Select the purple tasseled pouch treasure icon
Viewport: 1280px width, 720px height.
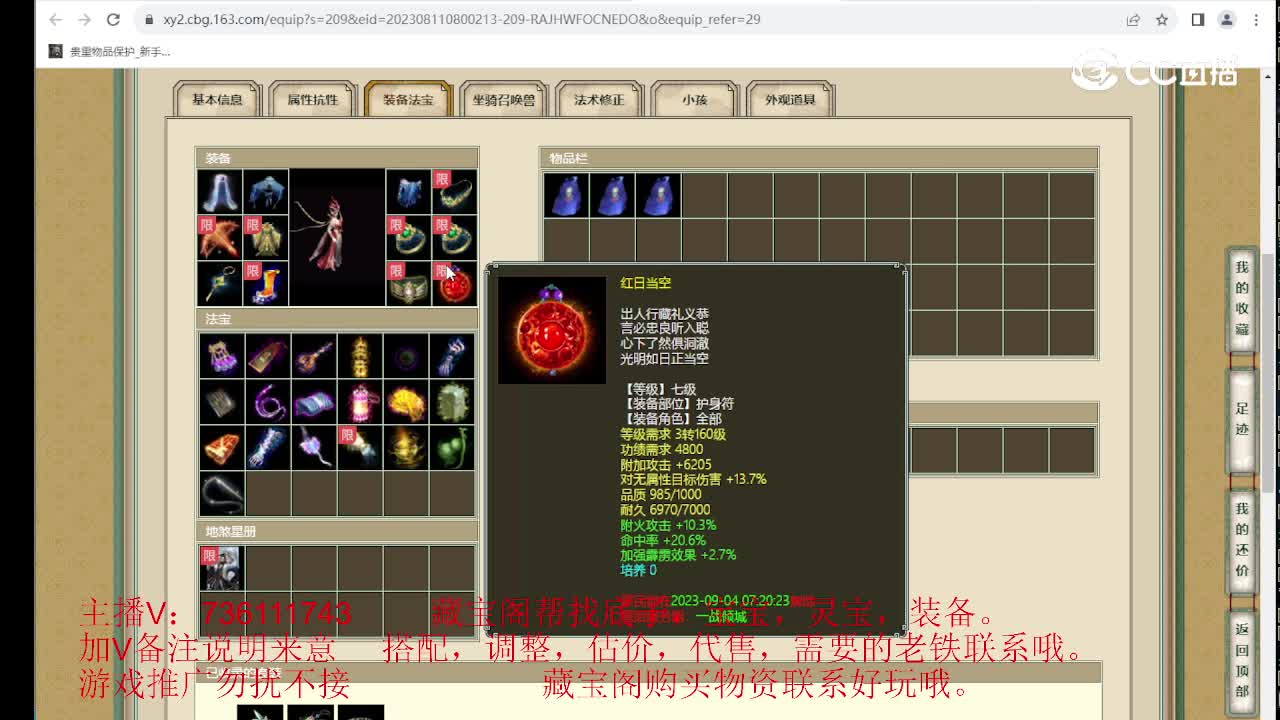[220, 356]
